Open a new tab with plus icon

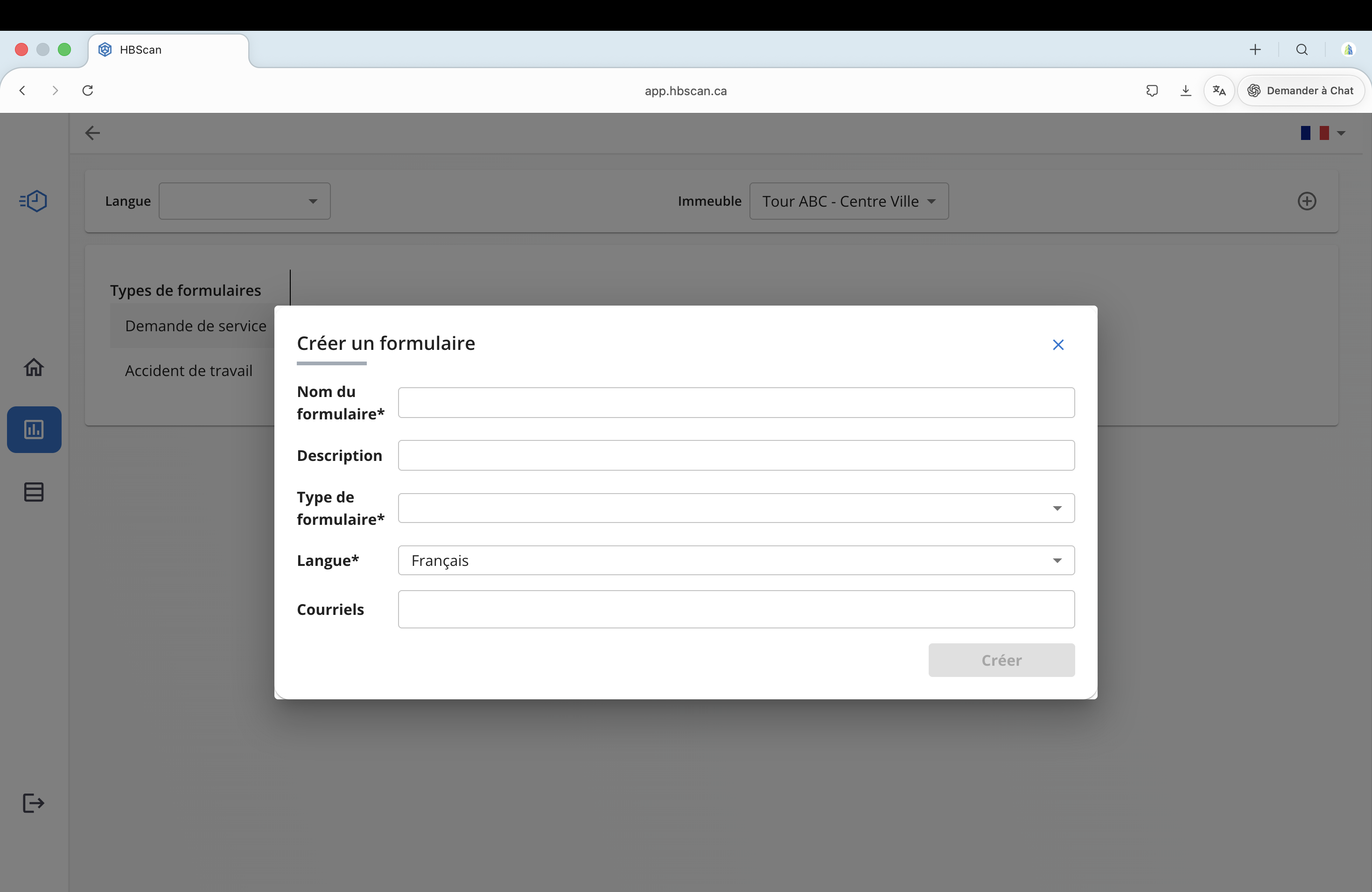[x=1255, y=49]
